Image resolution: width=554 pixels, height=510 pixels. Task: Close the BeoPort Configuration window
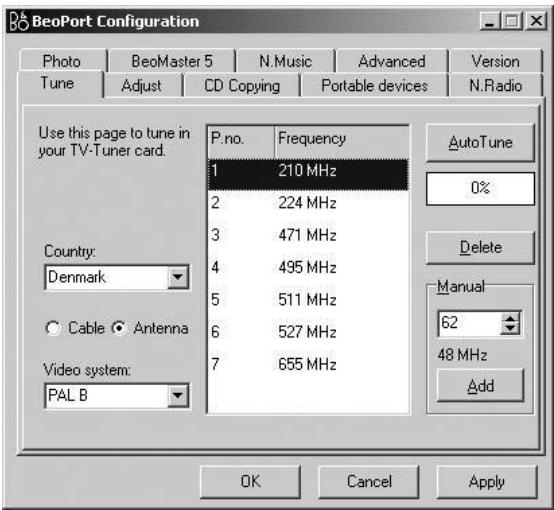(536, 21)
